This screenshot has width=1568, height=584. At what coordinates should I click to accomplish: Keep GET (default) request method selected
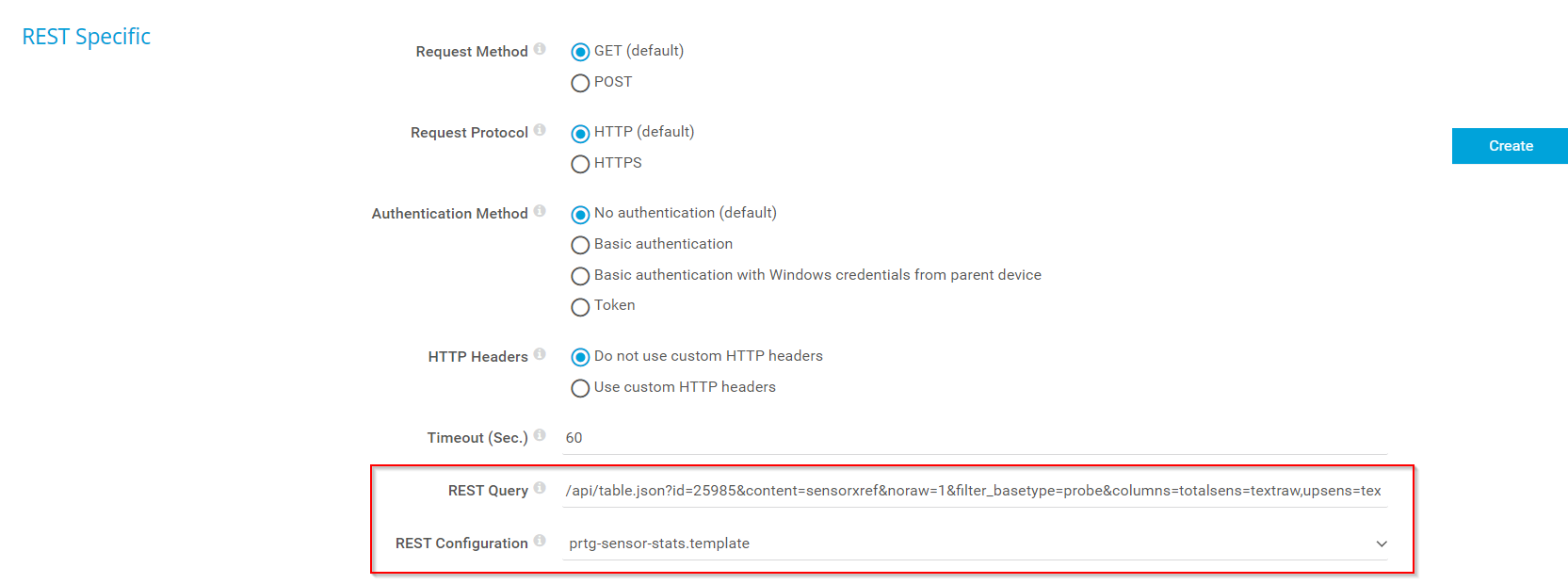click(x=580, y=52)
